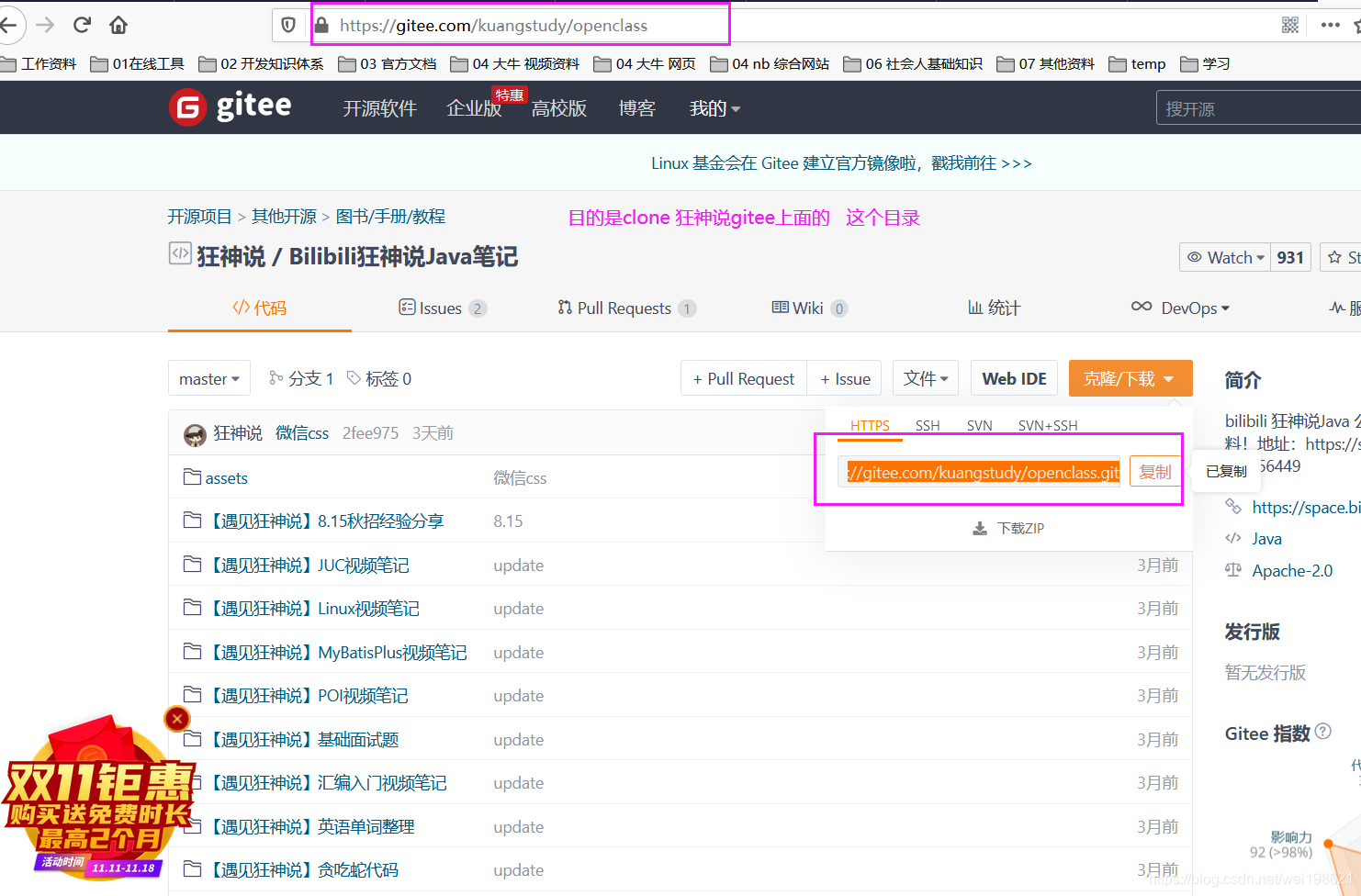Click 博客 in top navigation
The height and width of the screenshot is (896, 1361).
pos(637,108)
